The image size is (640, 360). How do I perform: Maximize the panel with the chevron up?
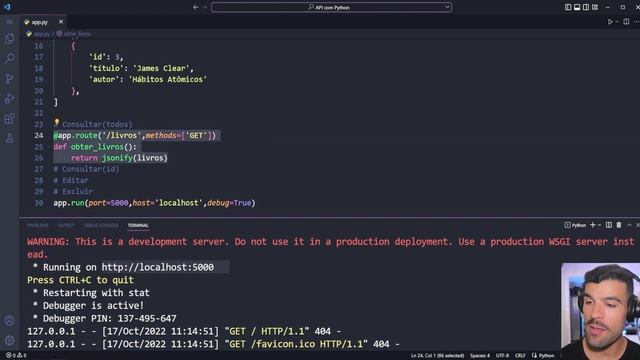click(629, 225)
